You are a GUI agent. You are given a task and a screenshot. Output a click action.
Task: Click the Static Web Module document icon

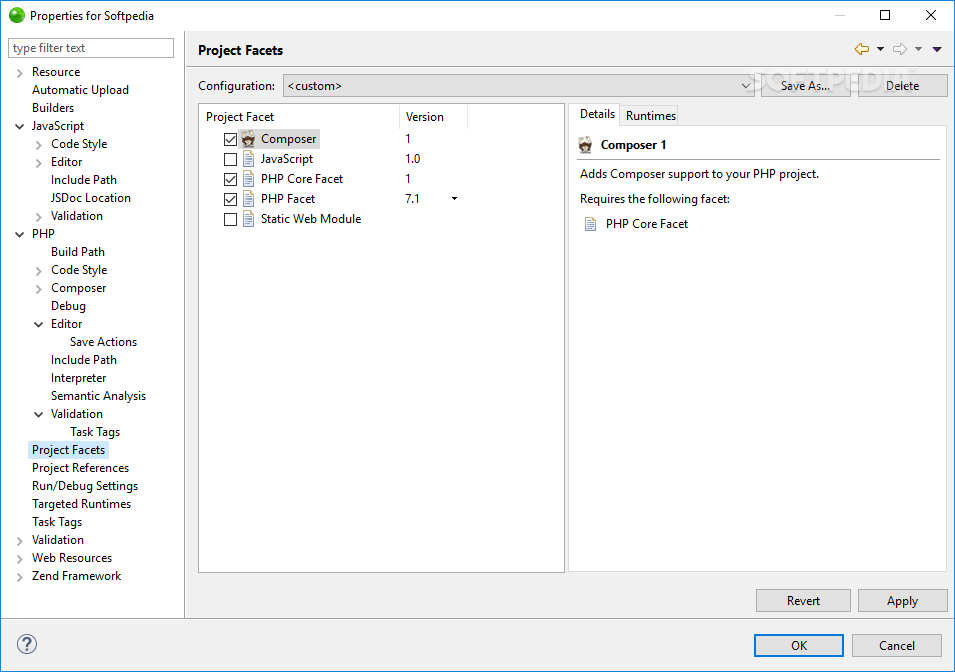click(x=248, y=219)
